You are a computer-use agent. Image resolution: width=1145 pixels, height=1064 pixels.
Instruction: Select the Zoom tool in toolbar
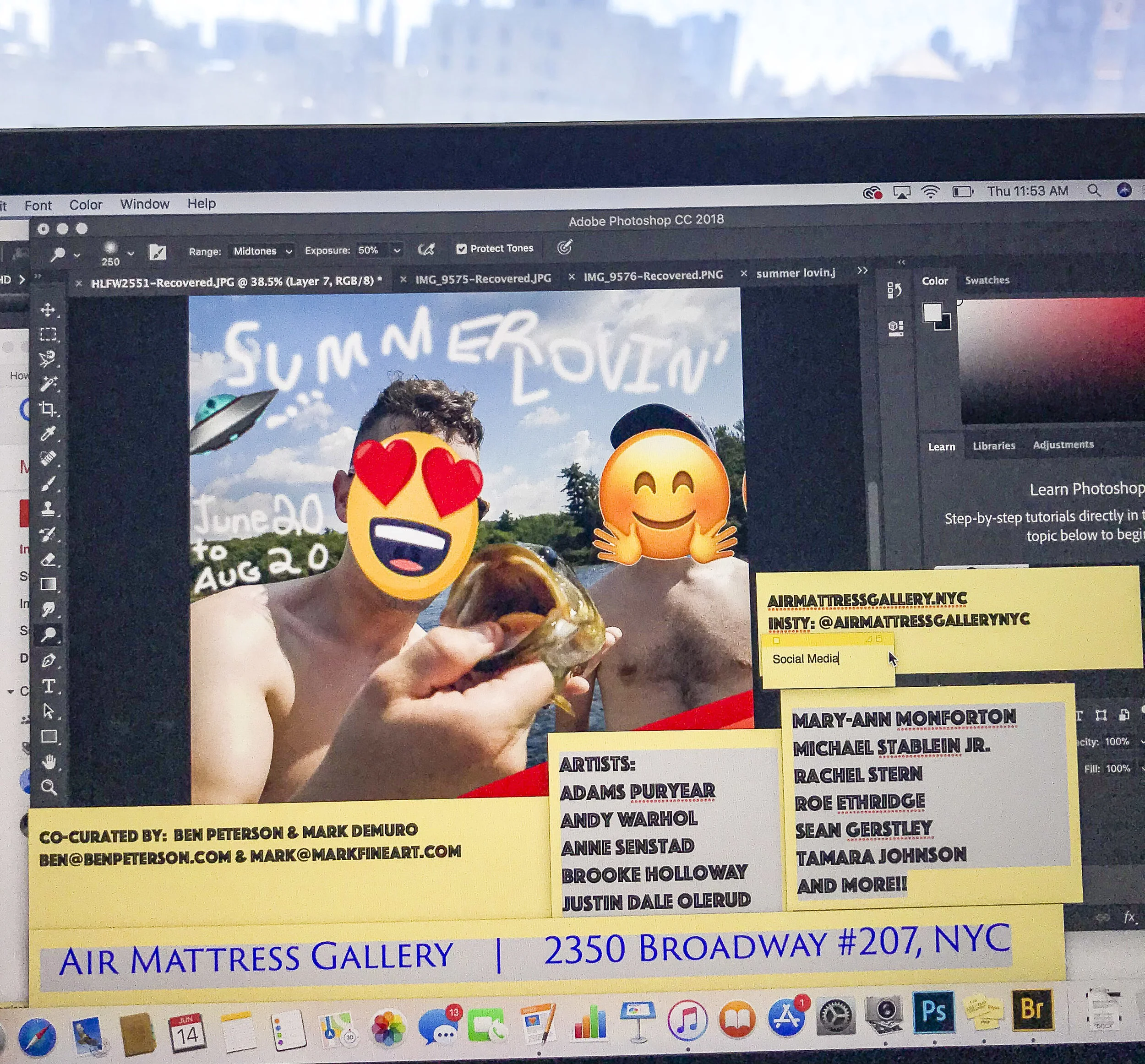(x=49, y=787)
